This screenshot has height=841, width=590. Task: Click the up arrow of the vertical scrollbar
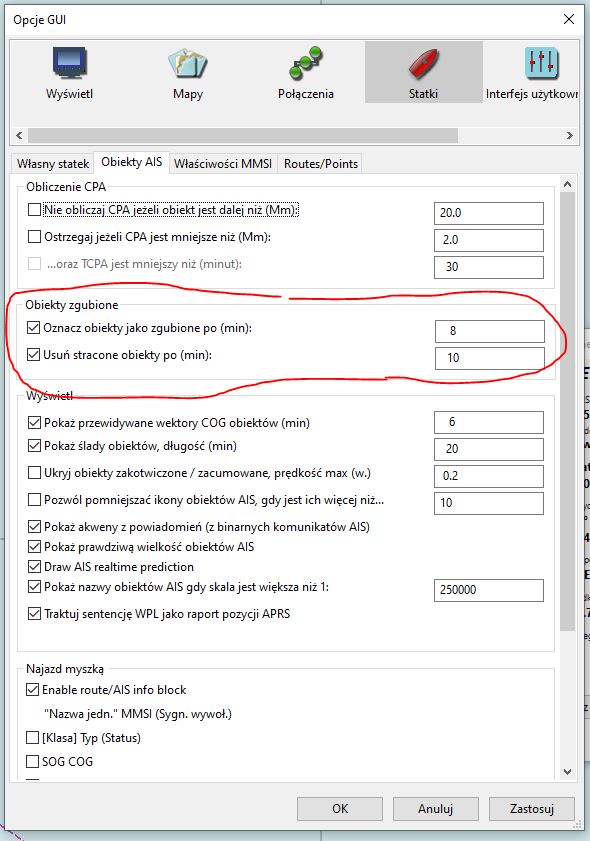[567, 185]
